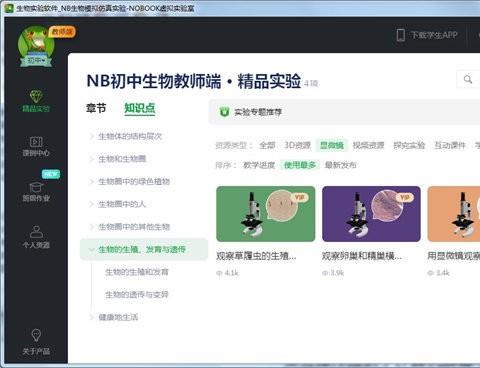Expand 生物体的结构层次 tree node
Viewport: 480px width, 368px height.
[91, 136]
